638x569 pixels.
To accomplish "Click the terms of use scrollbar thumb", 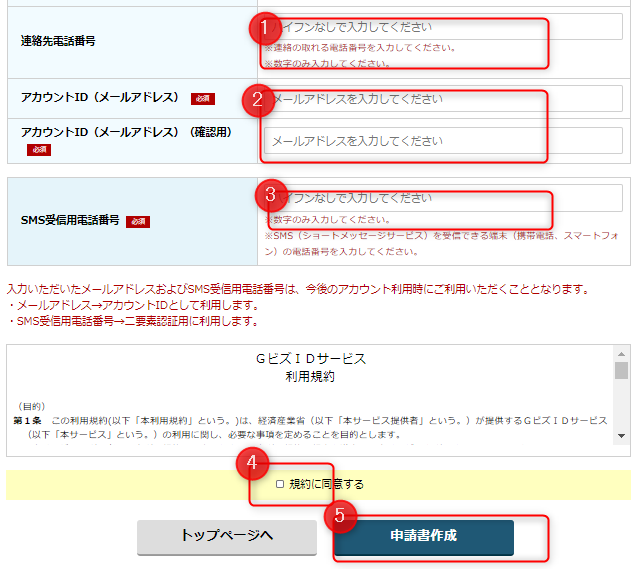I will 621,371.
